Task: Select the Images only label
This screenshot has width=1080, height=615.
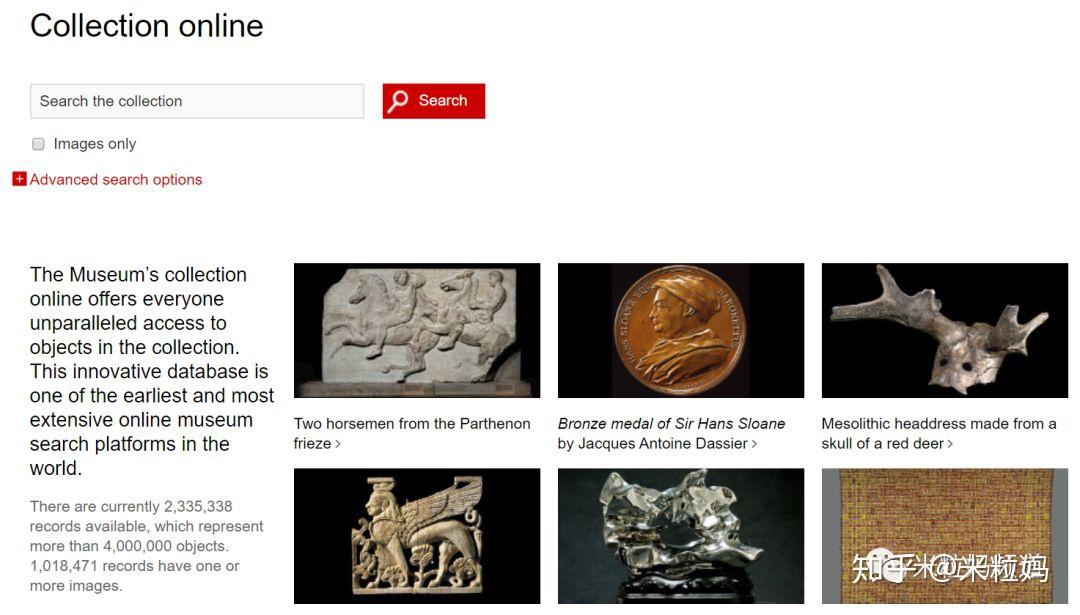Action: [x=95, y=144]
